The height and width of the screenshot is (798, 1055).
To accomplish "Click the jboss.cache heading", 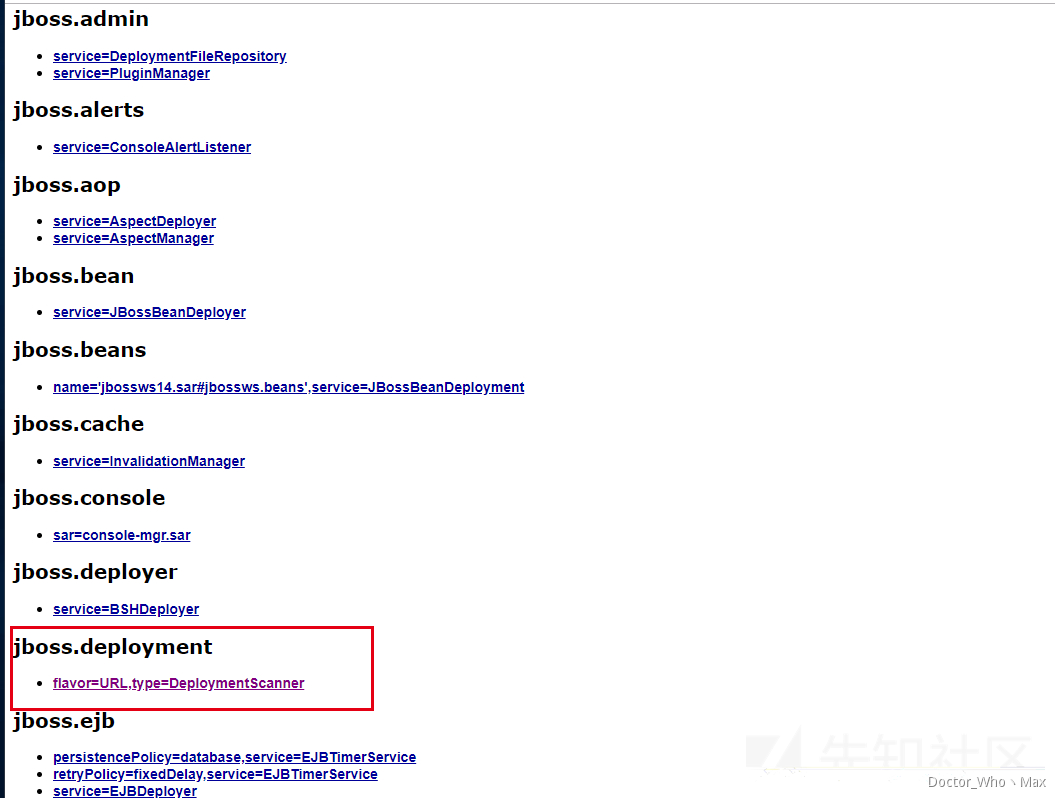I will point(78,424).
